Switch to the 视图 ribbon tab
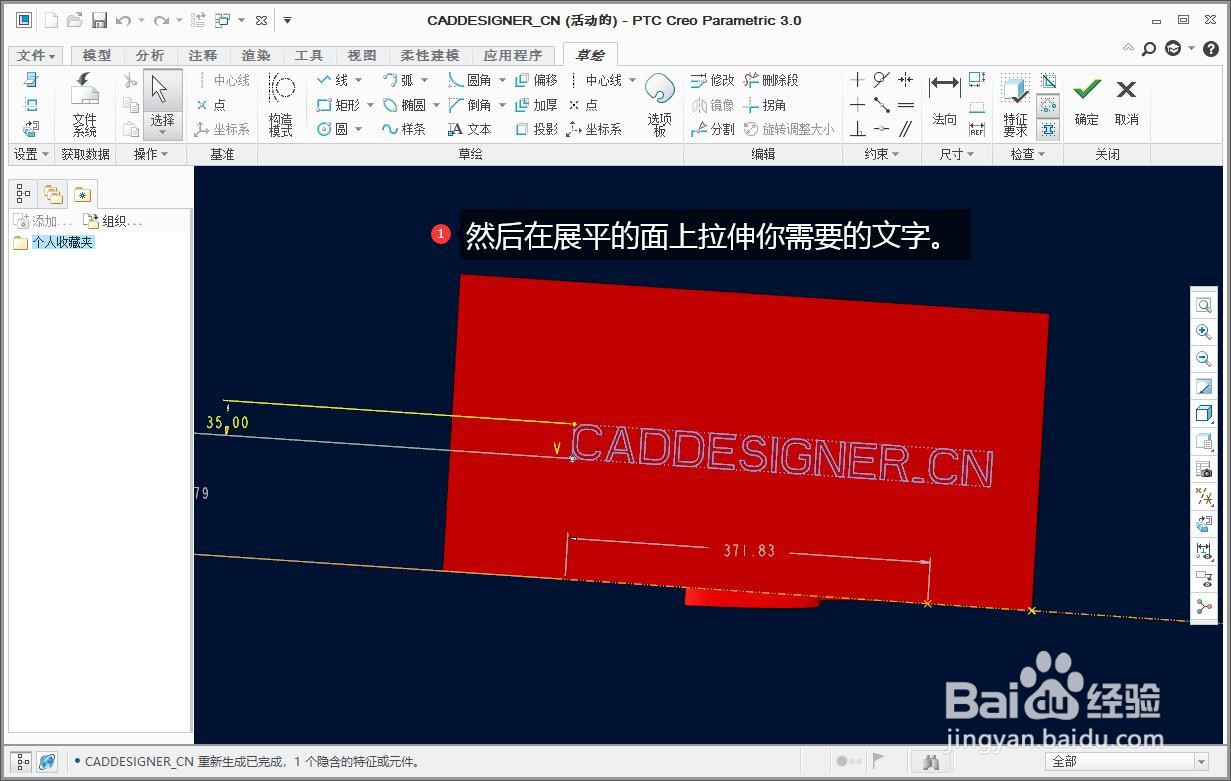Viewport: 1231px width, 781px height. point(362,56)
